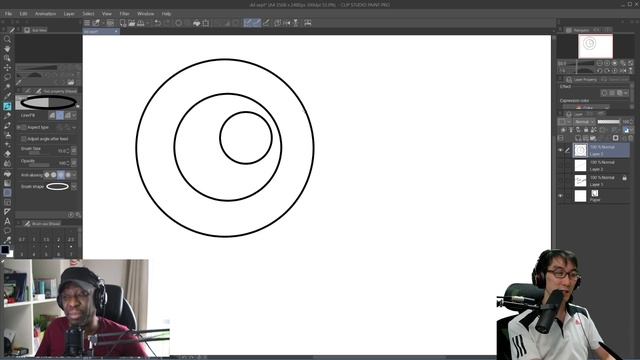Image resolution: width=640 pixels, height=360 pixels.
Task: Click the Open file icon in command bar
Action: (131, 23)
